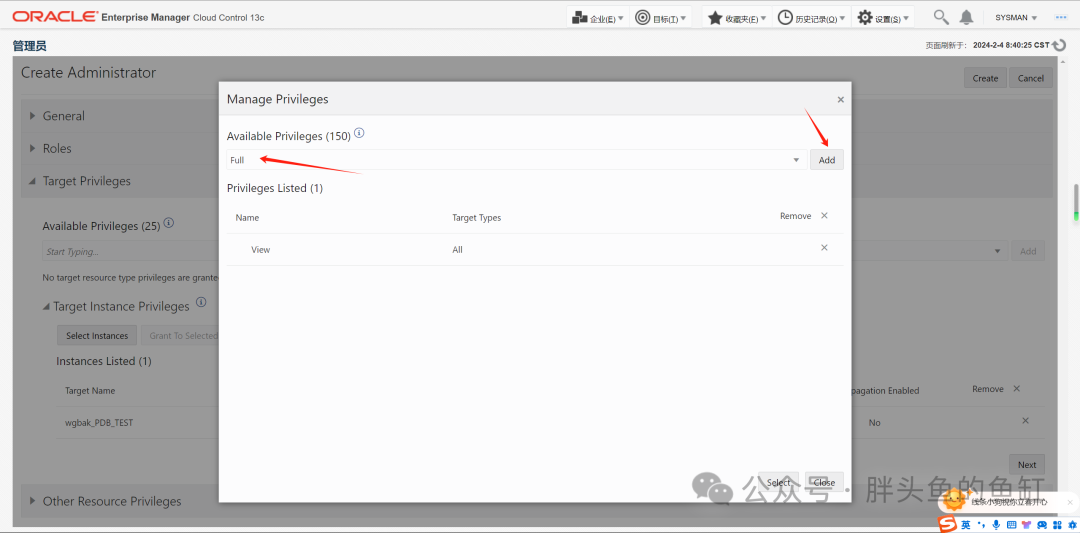The height and width of the screenshot is (533, 1080).
Task: Show info for Available Privileges (150)
Action: coord(359,133)
